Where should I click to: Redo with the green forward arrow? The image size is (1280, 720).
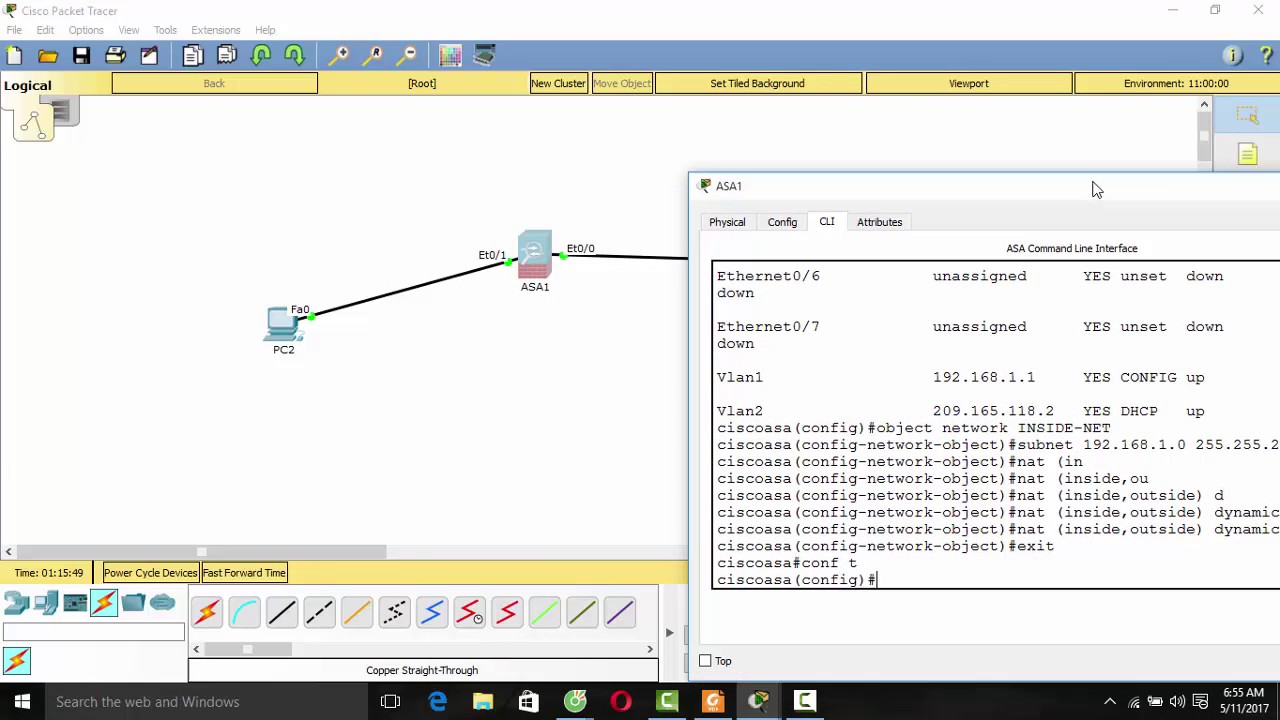click(294, 56)
